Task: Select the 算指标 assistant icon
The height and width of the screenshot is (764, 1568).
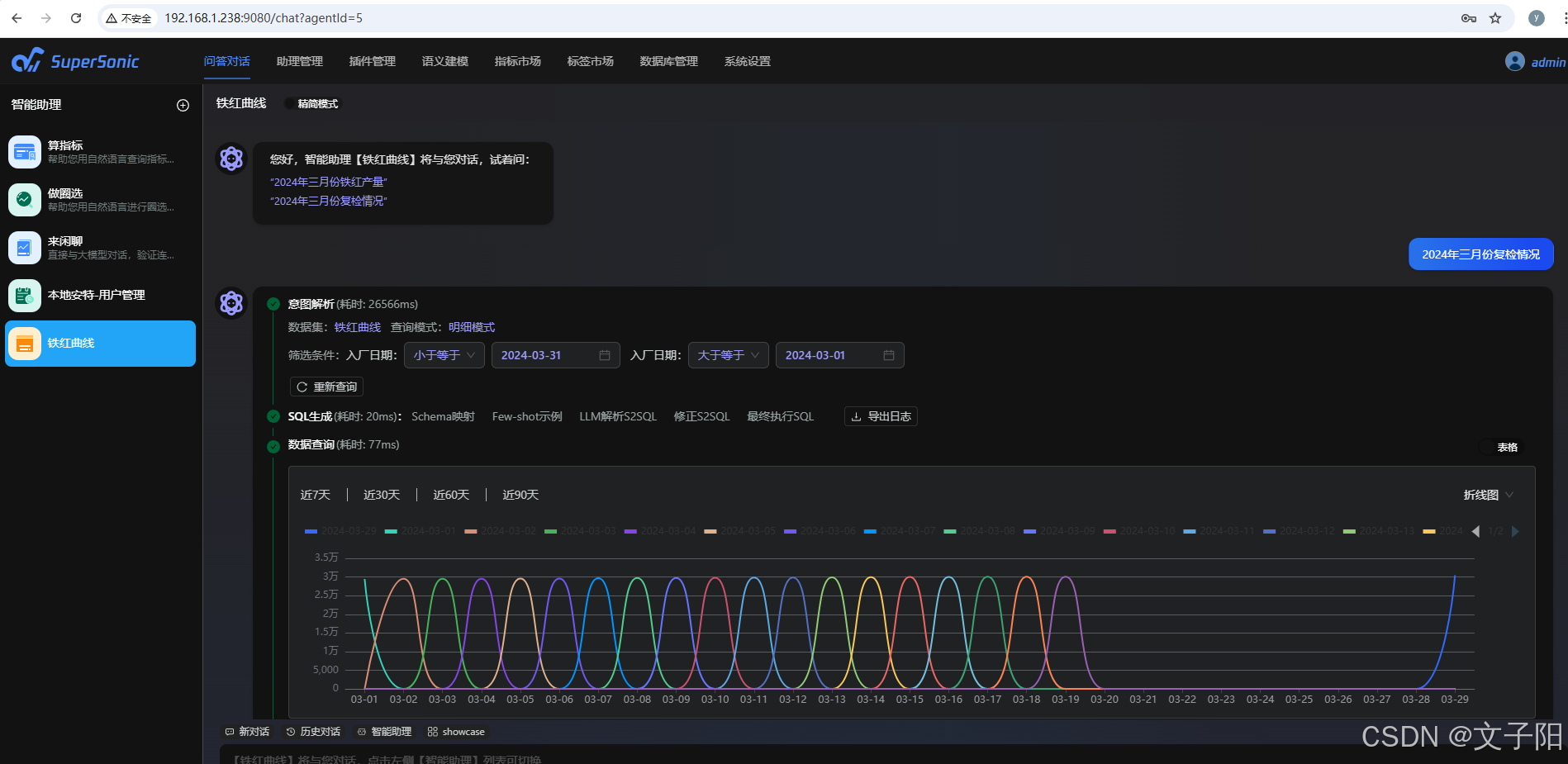Action: click(25, 152)
